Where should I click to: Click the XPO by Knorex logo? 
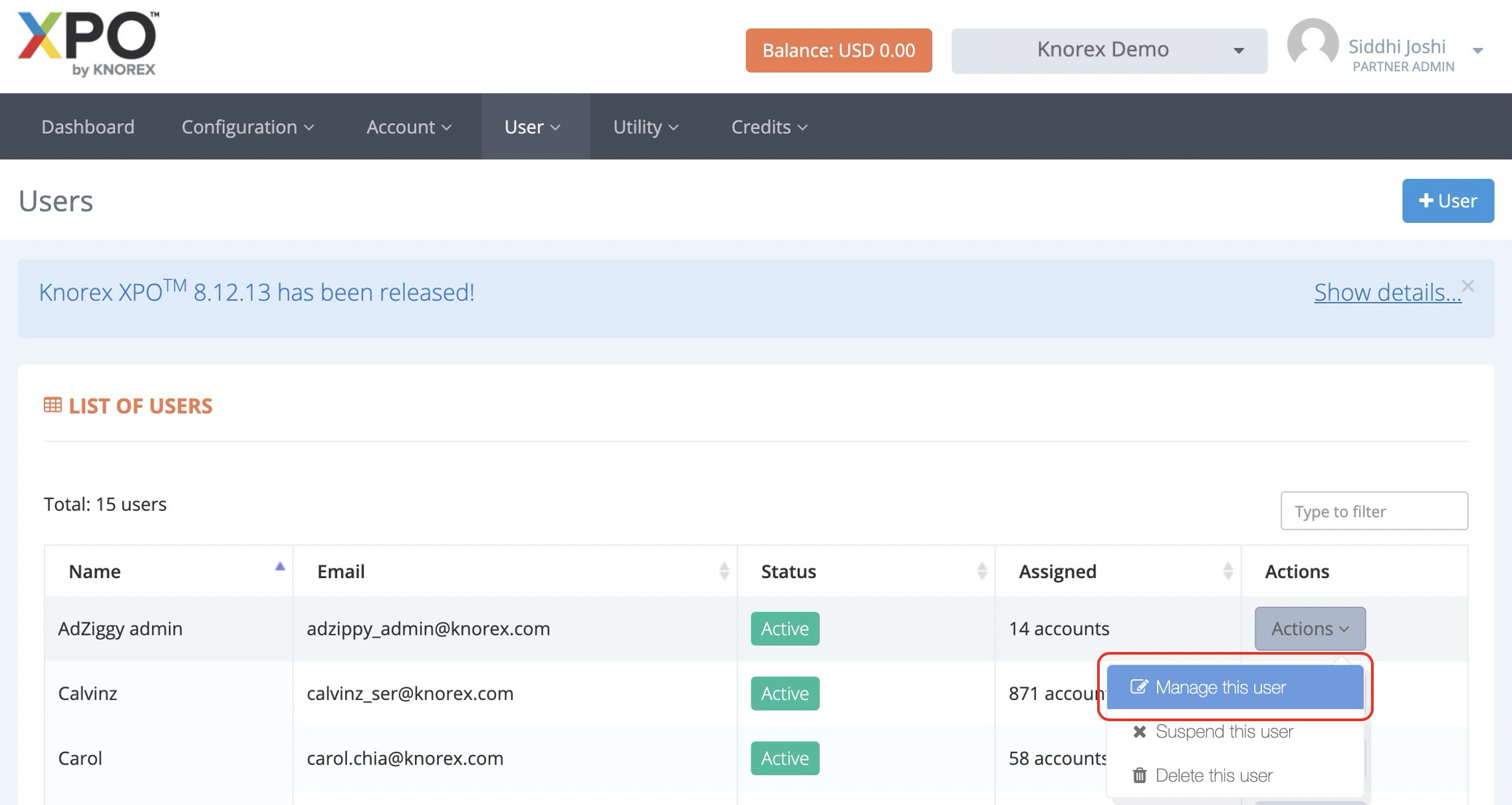point(88,44)
